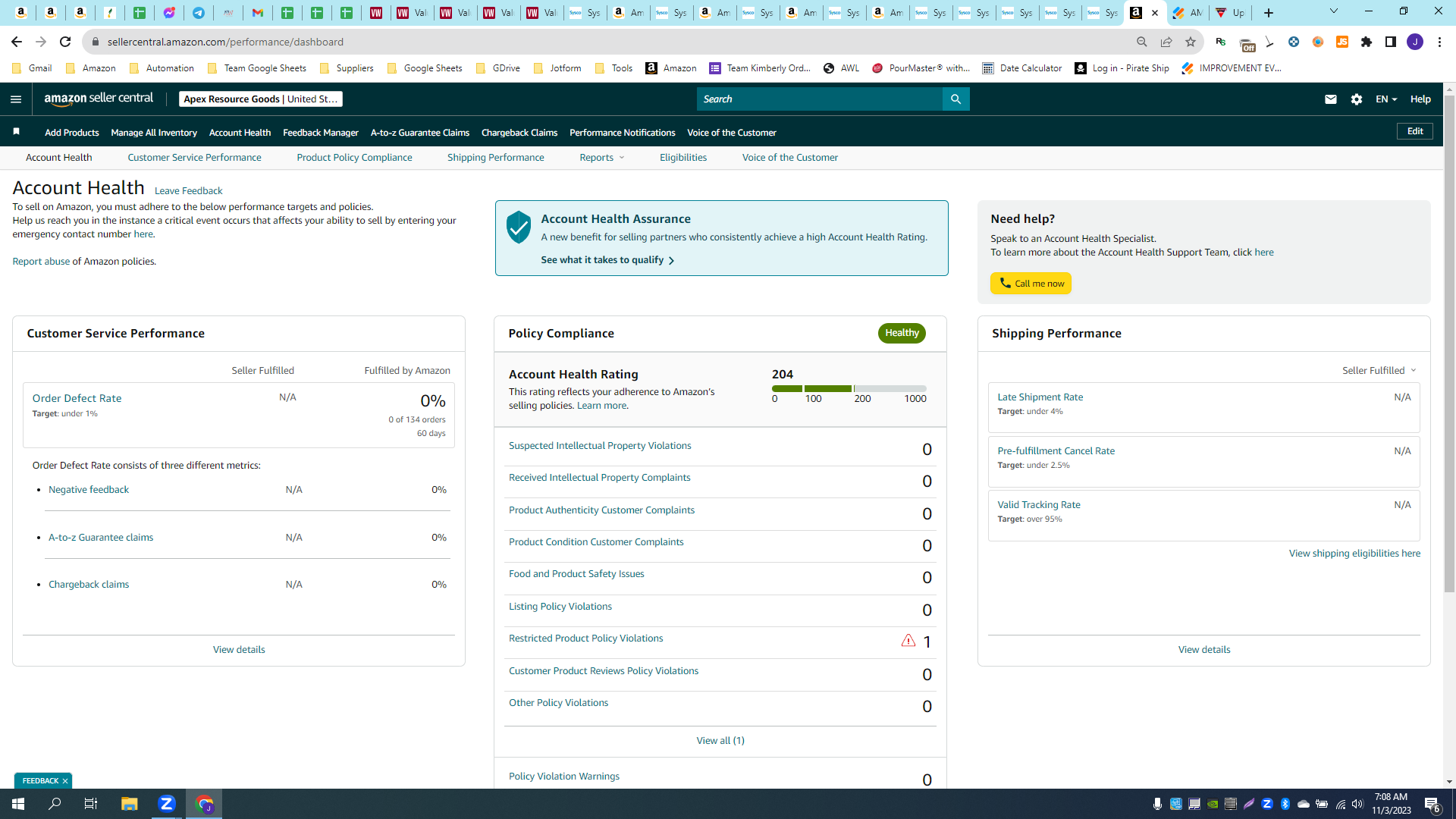
Task: Click into the Seller Central search field
Action: [x=819, y=99]
